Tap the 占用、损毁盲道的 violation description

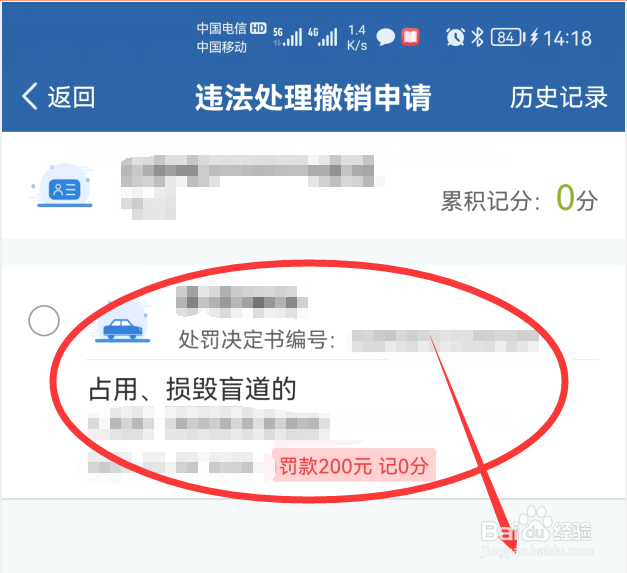pos(192,389)
